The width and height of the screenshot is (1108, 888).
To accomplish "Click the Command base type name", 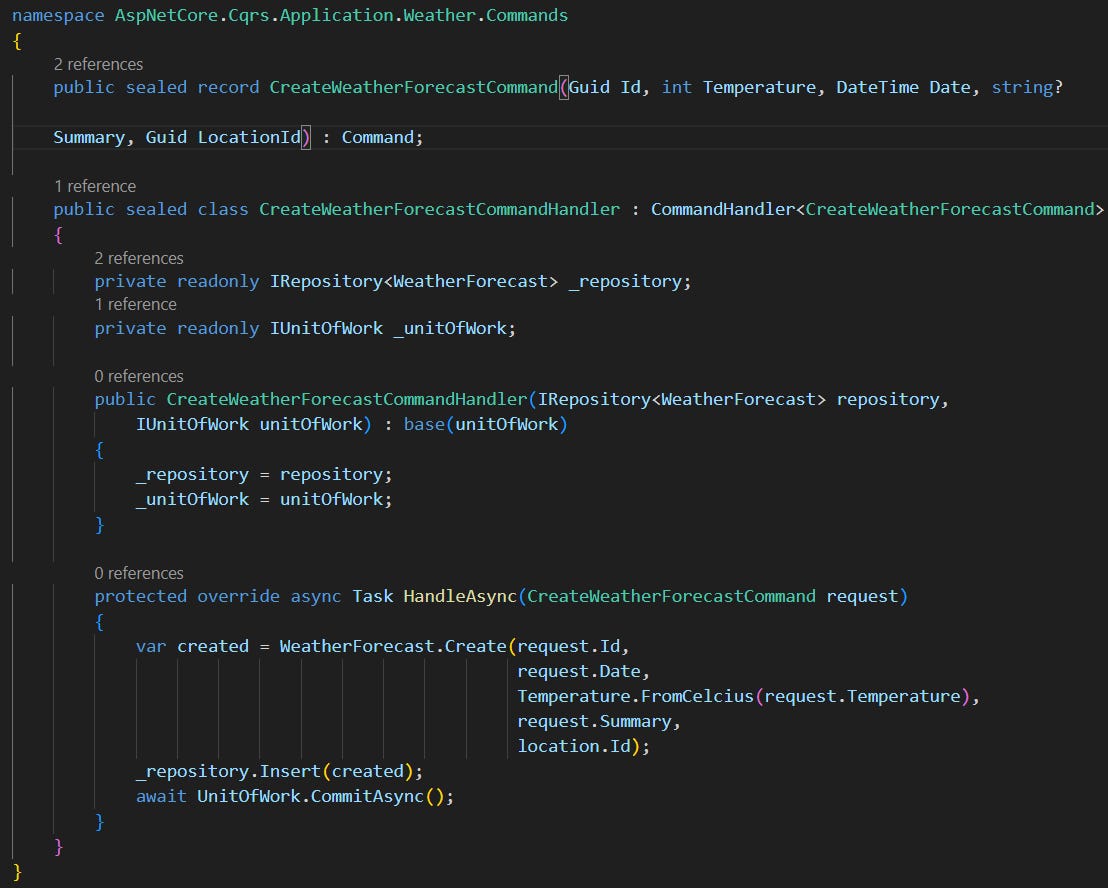I will coord(378,137).
